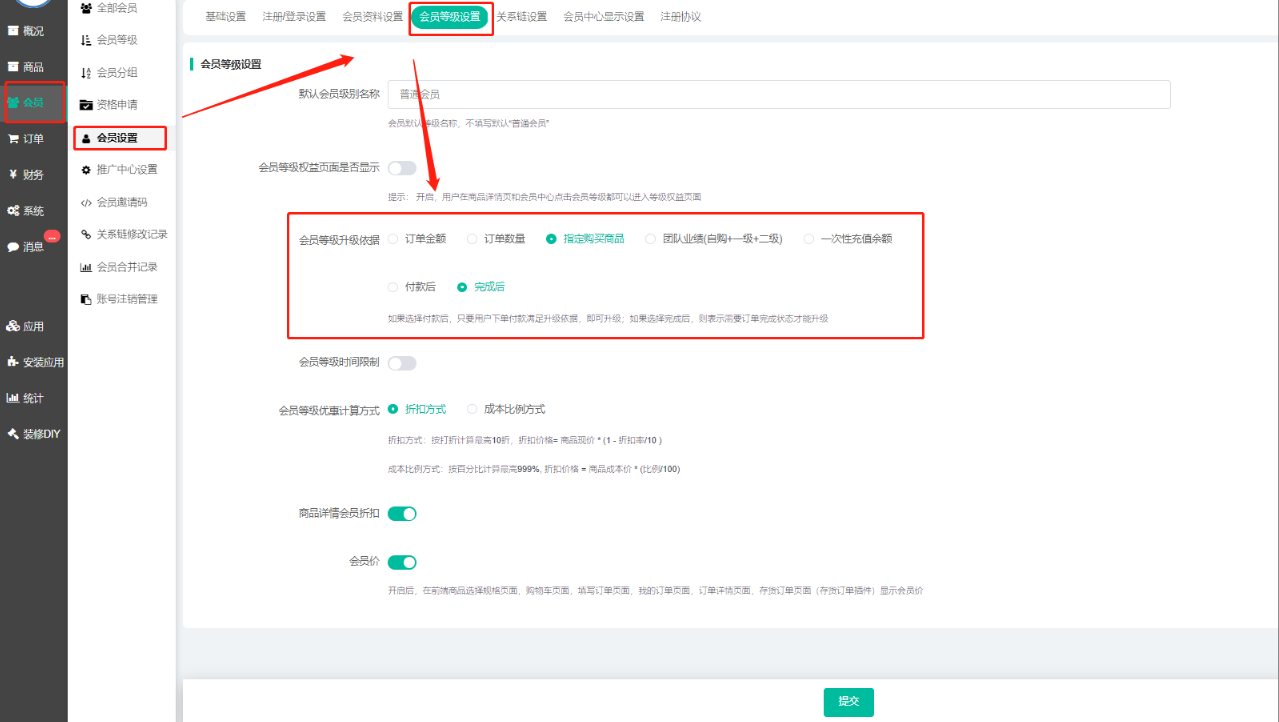This screenshot has height=722, width=1279.
Task: Click the 账号注销管理 document icon
Action: (x=86, y=299)
